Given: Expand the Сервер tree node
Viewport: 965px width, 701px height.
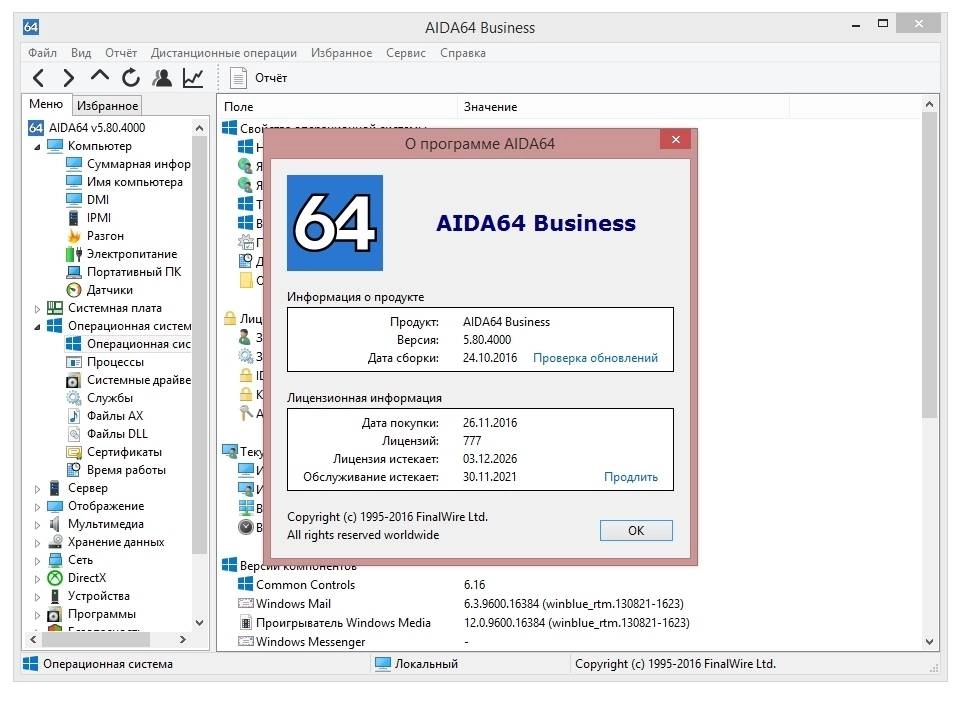Looking at the screenshot, I should [x=37, y=489].
